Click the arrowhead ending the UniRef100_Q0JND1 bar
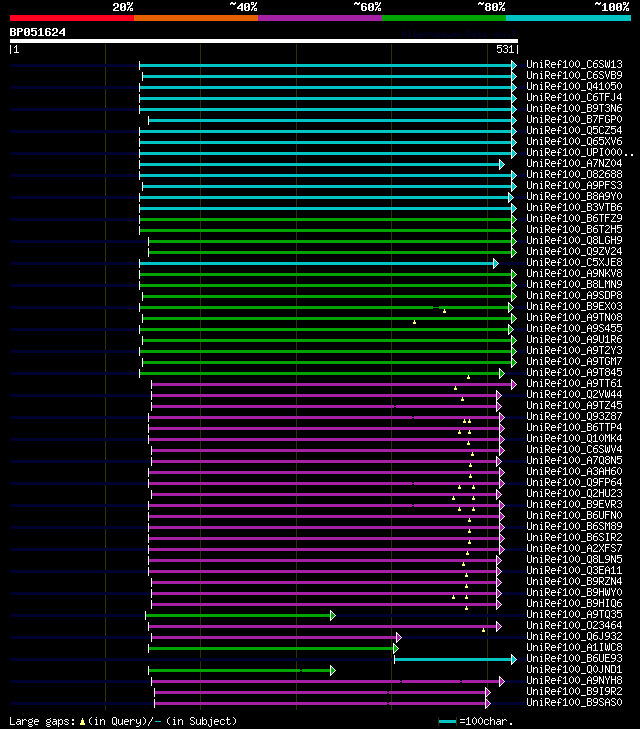 click(333, 670)
